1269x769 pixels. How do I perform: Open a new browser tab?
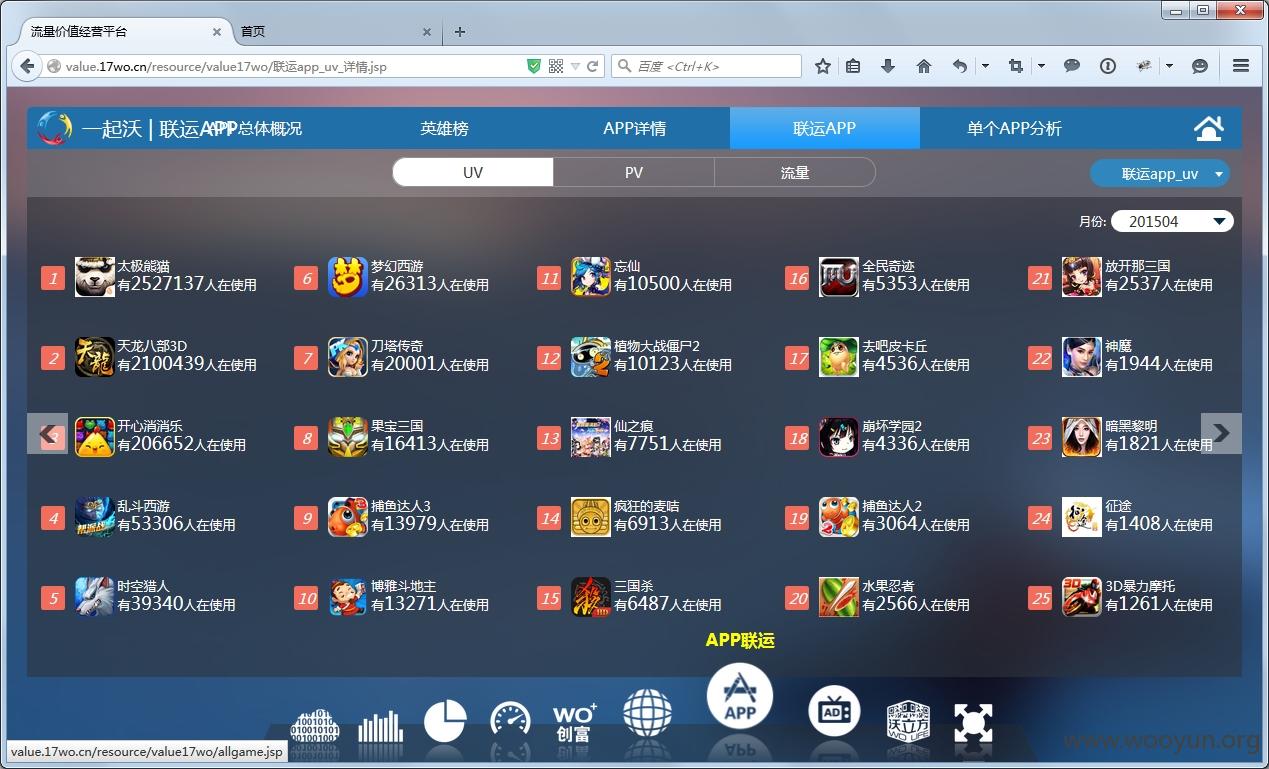point(460,32)
